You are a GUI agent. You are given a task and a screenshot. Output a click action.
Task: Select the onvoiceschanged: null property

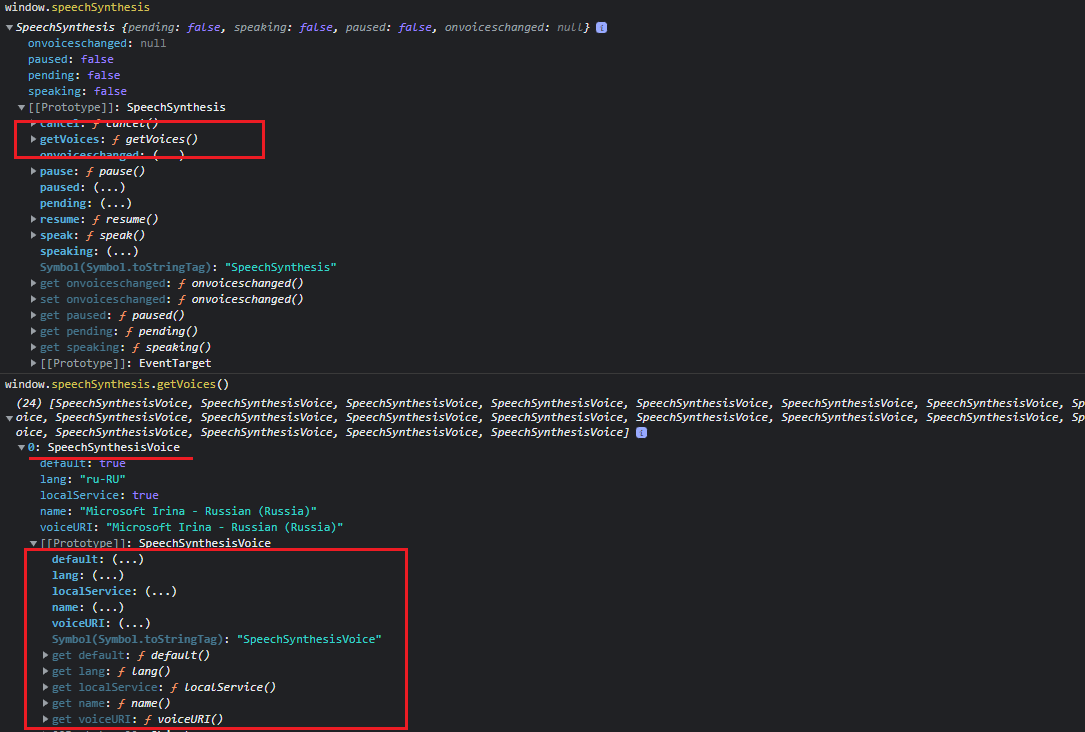(x=97, y=43)
